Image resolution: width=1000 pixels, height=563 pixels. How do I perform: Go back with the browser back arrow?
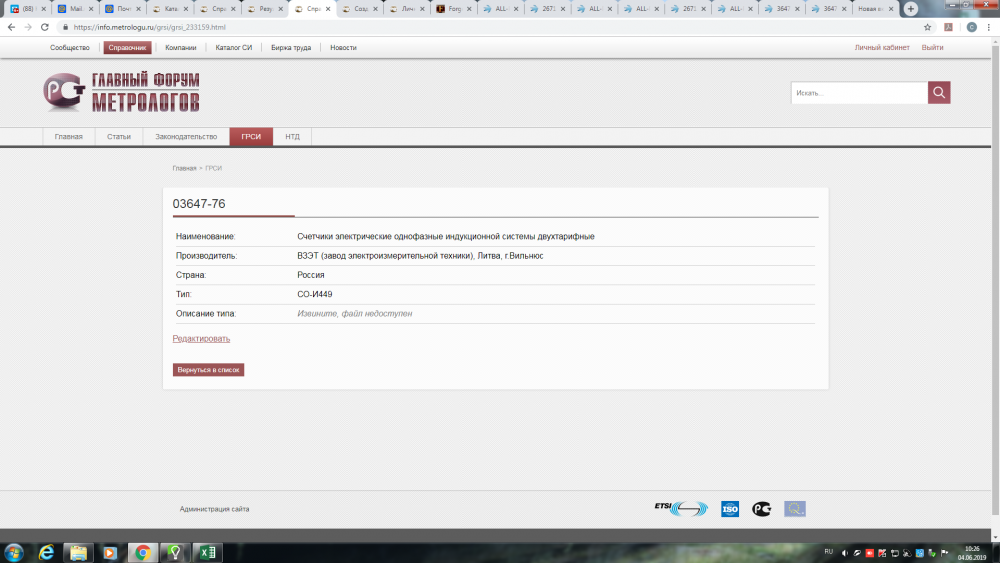click(x=11, y=27)
